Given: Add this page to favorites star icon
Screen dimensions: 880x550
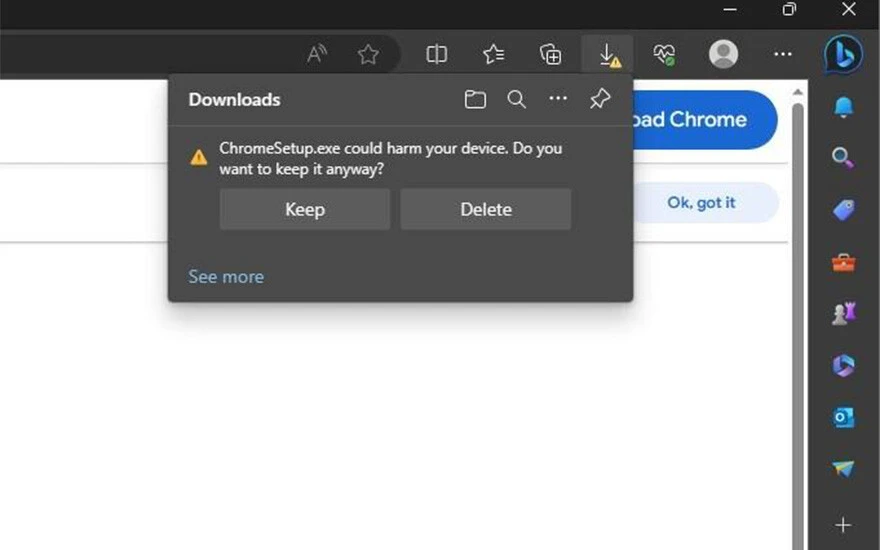Looking at the screenshot, I should click(368, 54).
